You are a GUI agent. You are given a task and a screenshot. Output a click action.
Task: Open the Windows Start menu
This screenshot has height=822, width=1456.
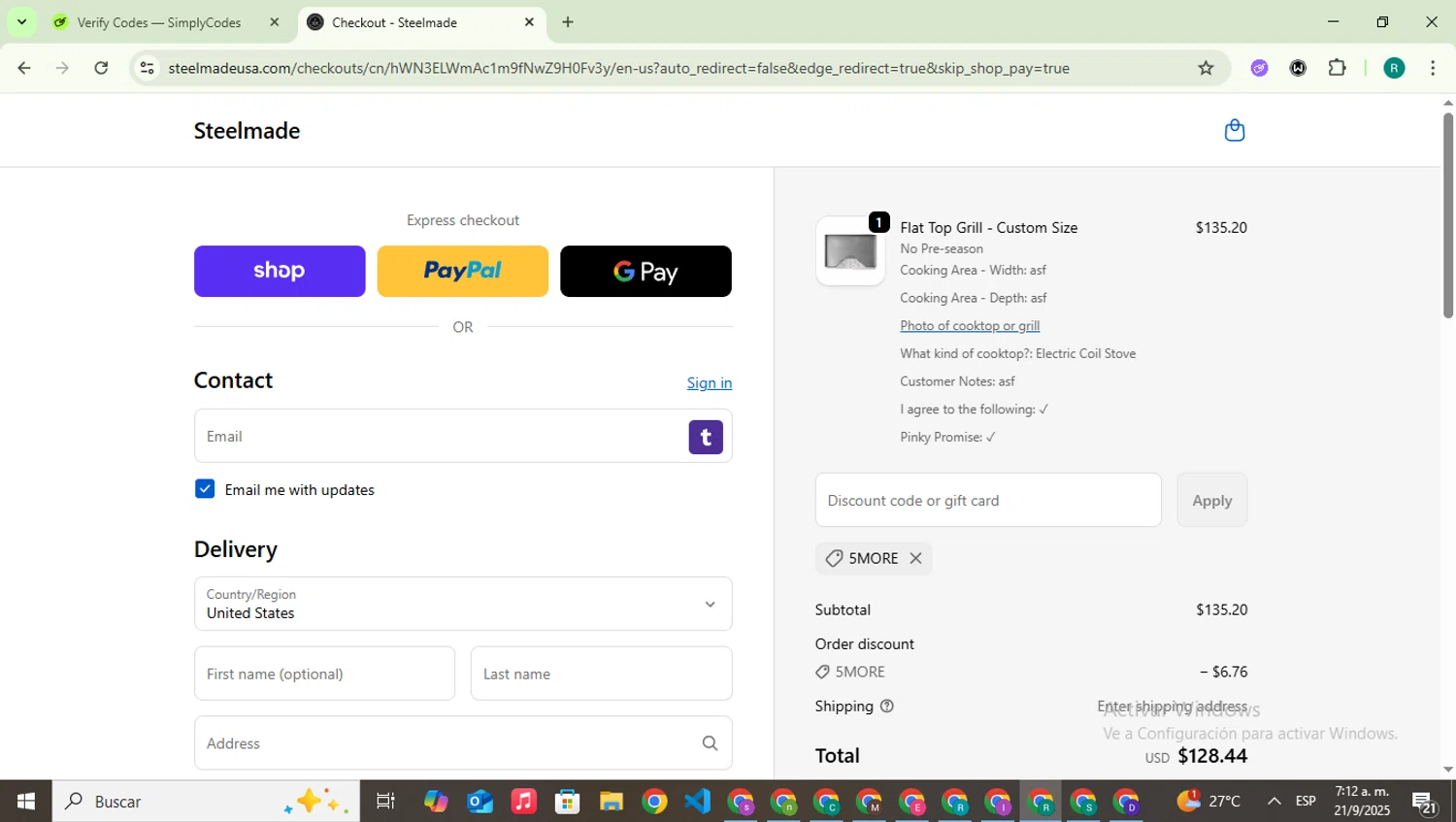[x=26, y=802]
